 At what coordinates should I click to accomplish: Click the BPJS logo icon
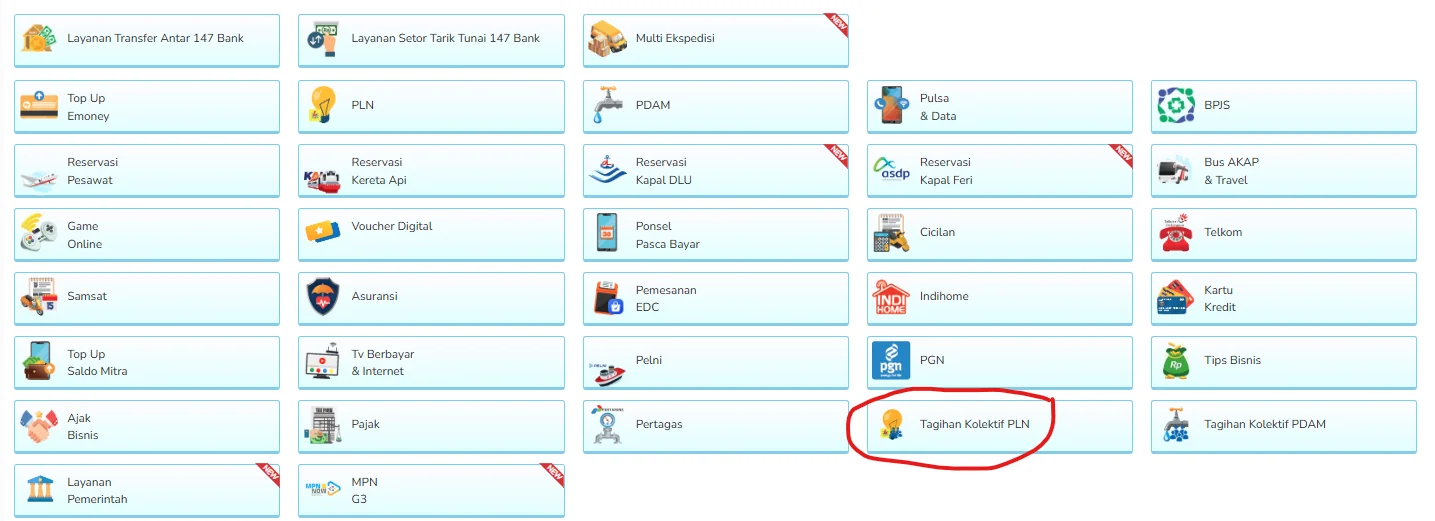tap(1176, 105)
